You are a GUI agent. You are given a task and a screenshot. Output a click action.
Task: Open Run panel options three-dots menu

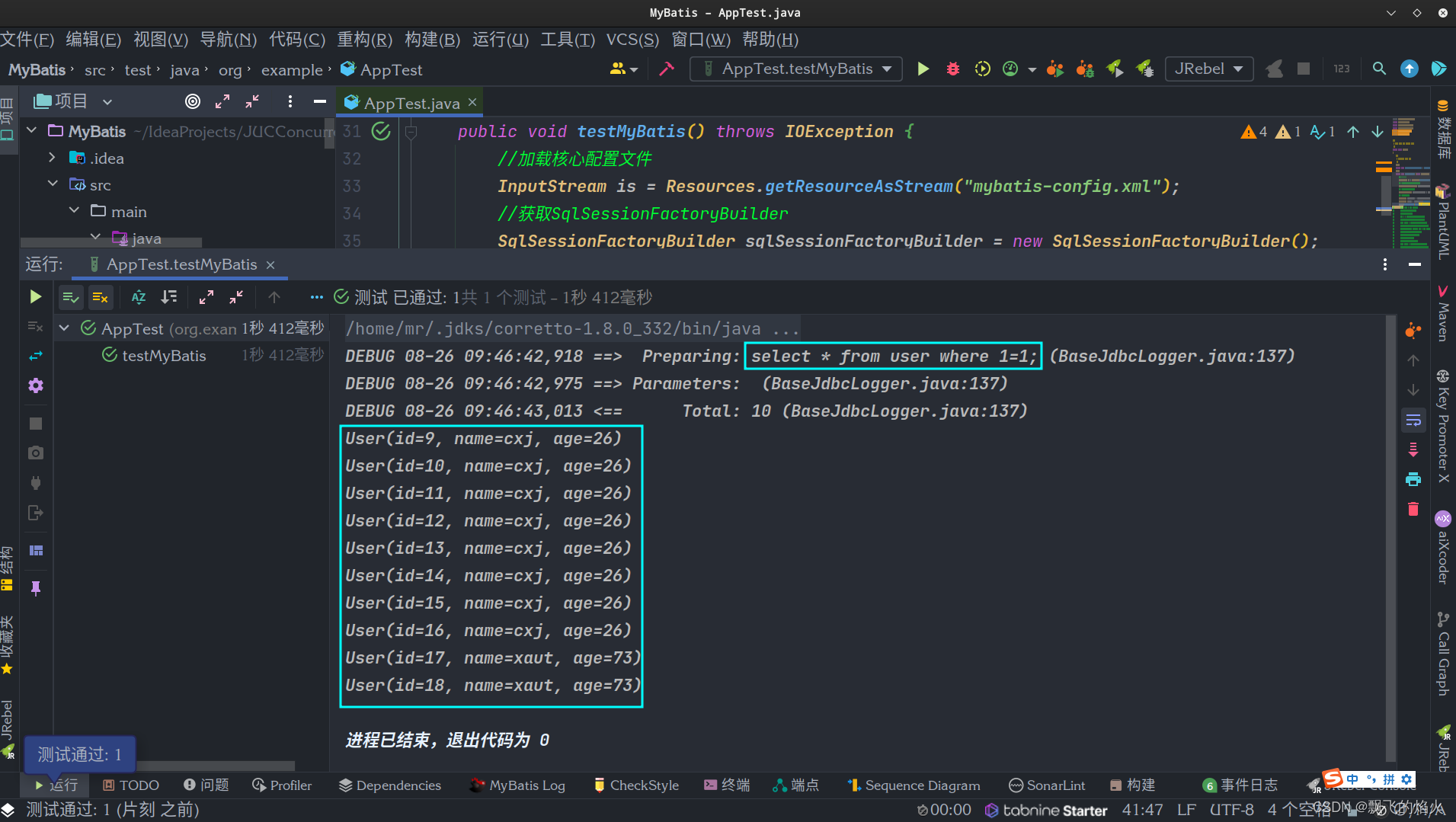click(x=1384, y=264)
